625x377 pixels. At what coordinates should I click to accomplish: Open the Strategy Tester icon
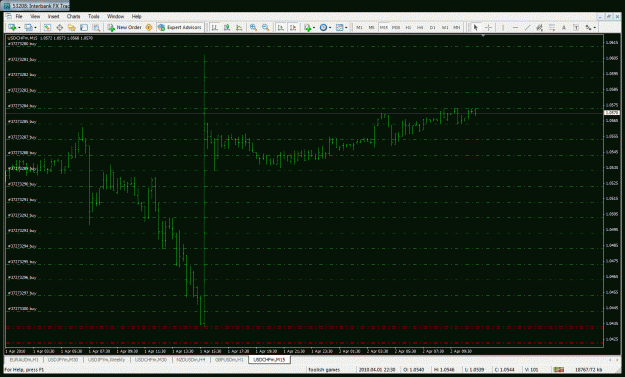click(x=96, y=27)
